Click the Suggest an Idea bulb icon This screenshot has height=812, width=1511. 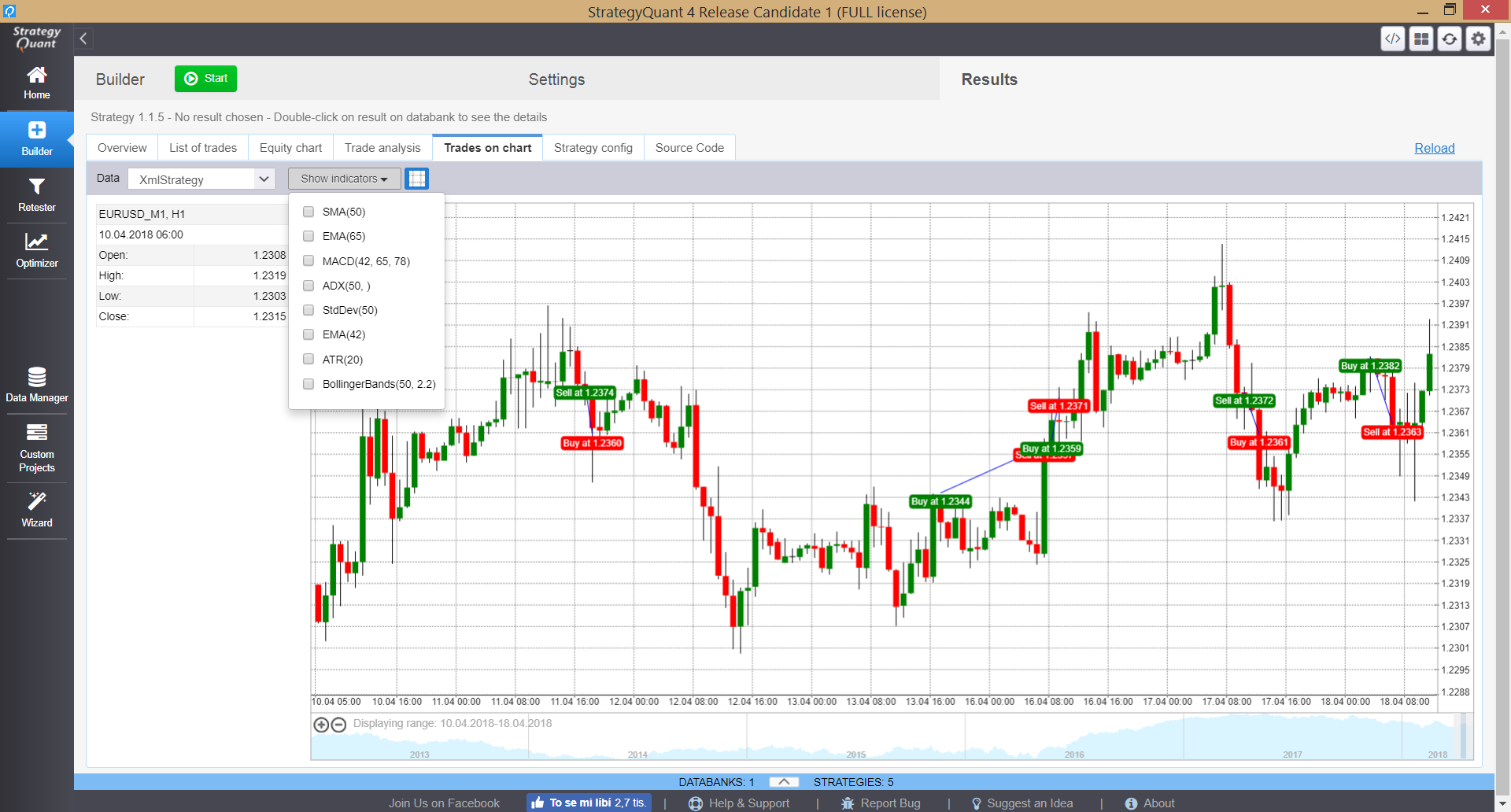pyautogui.click(x=977, y=803)
